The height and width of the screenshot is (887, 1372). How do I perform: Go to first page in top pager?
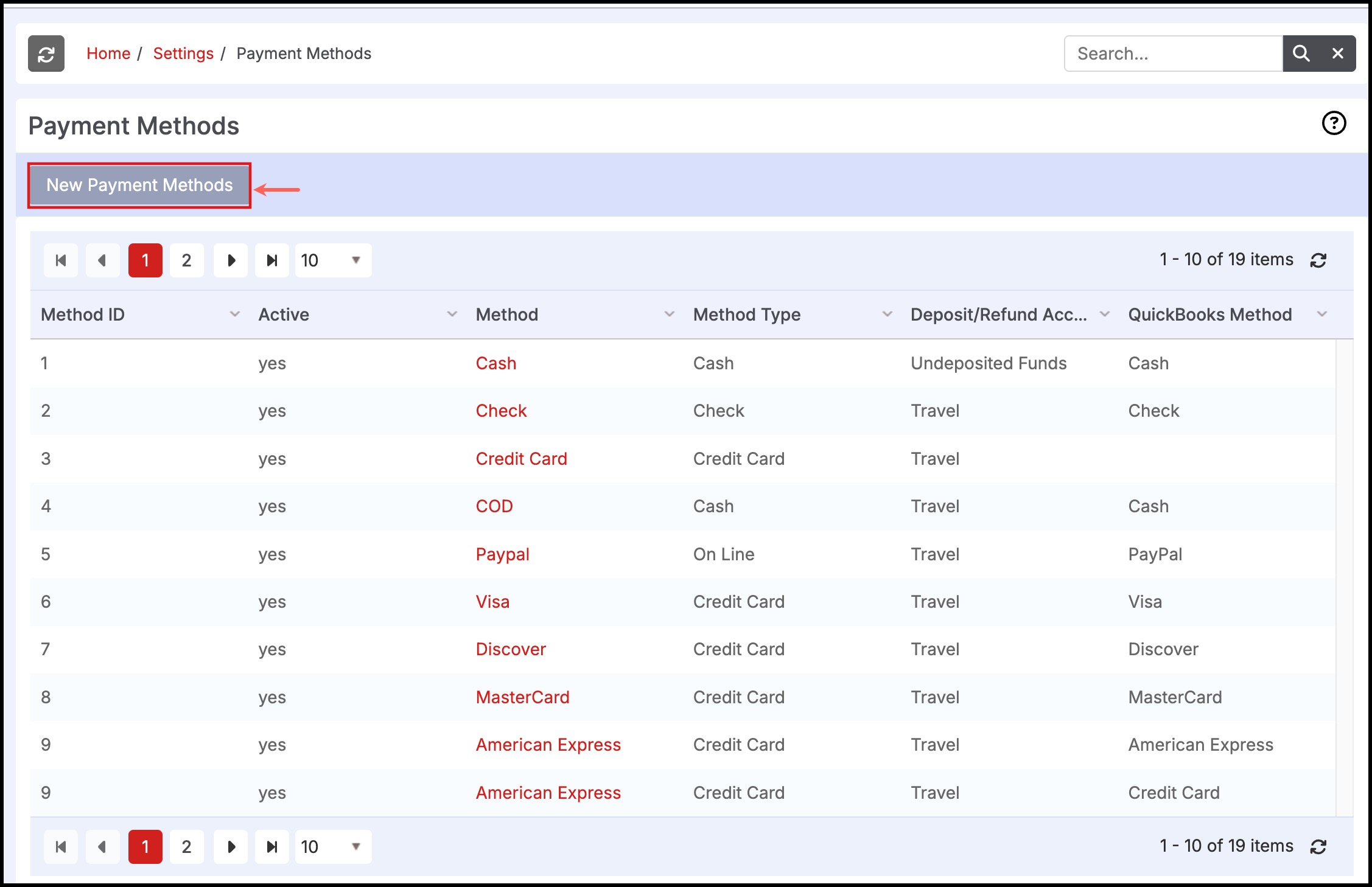coord(61,260)
